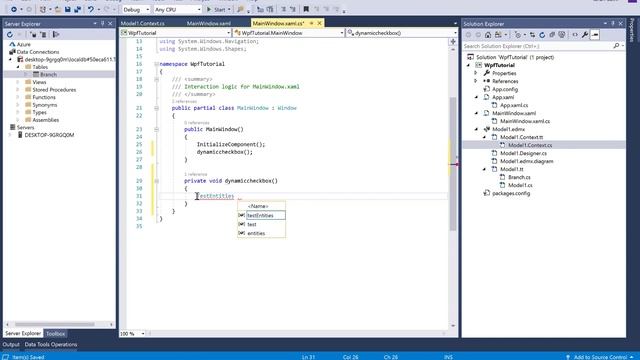640x360 pixels.
Task: Click View Code icon in Solution Explorer
Action: (x=575, y=35)
